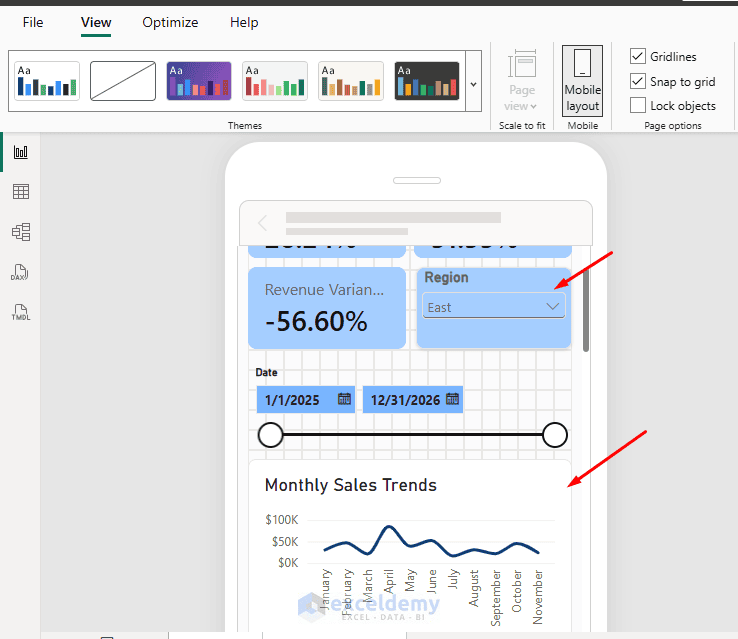This screenshot has height=639, width=738.
Task: Click the end date calendar icon
Action: pos(452,399)
